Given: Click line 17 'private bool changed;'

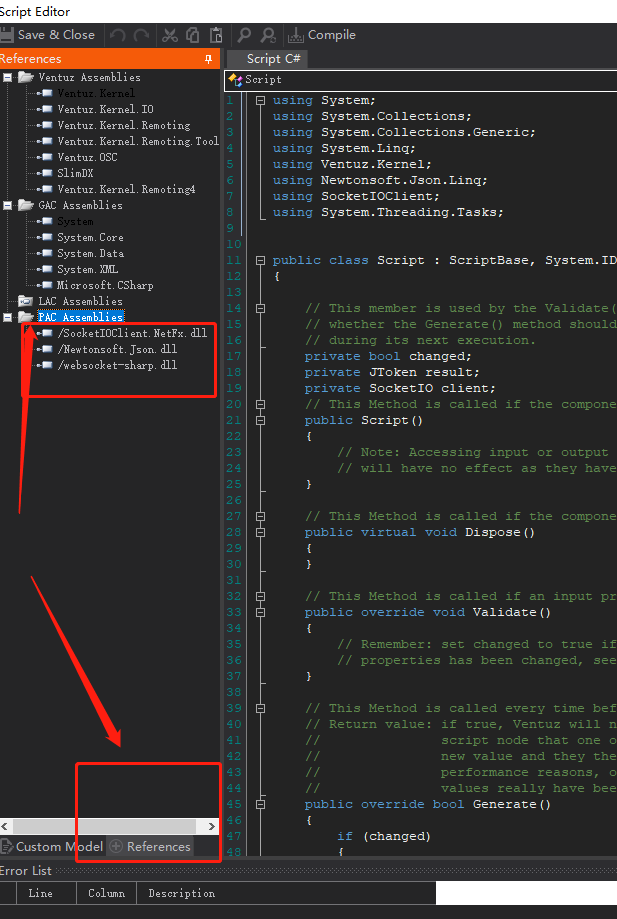Looking at the screenshot, I should [x=388, y=356].
